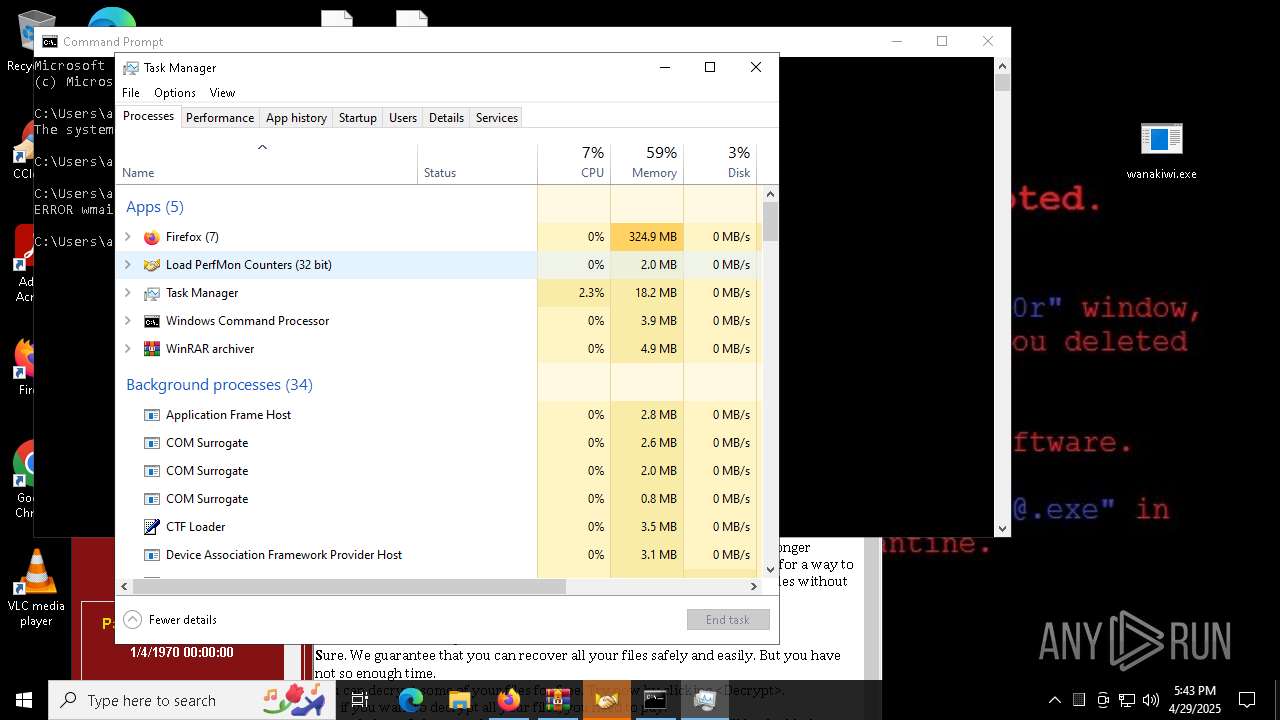
Task: Click the Task Manager title bar icon
Action: click(130, 68)
